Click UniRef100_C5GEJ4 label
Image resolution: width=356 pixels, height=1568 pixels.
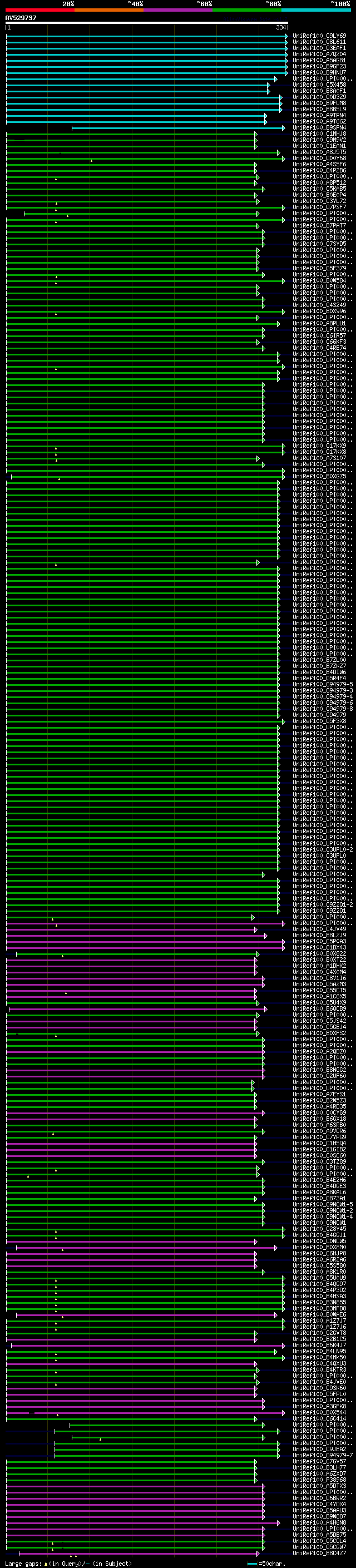(x=319, y=1027)
